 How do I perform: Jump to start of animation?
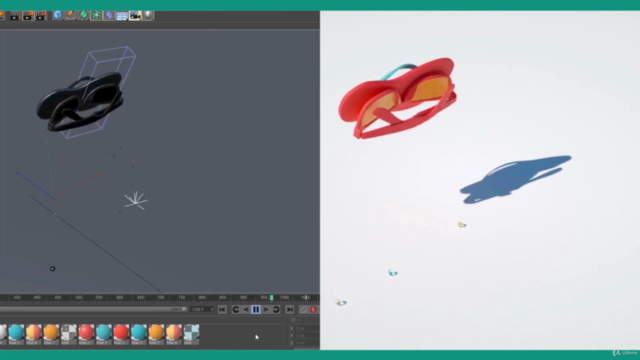pos(222,310)
